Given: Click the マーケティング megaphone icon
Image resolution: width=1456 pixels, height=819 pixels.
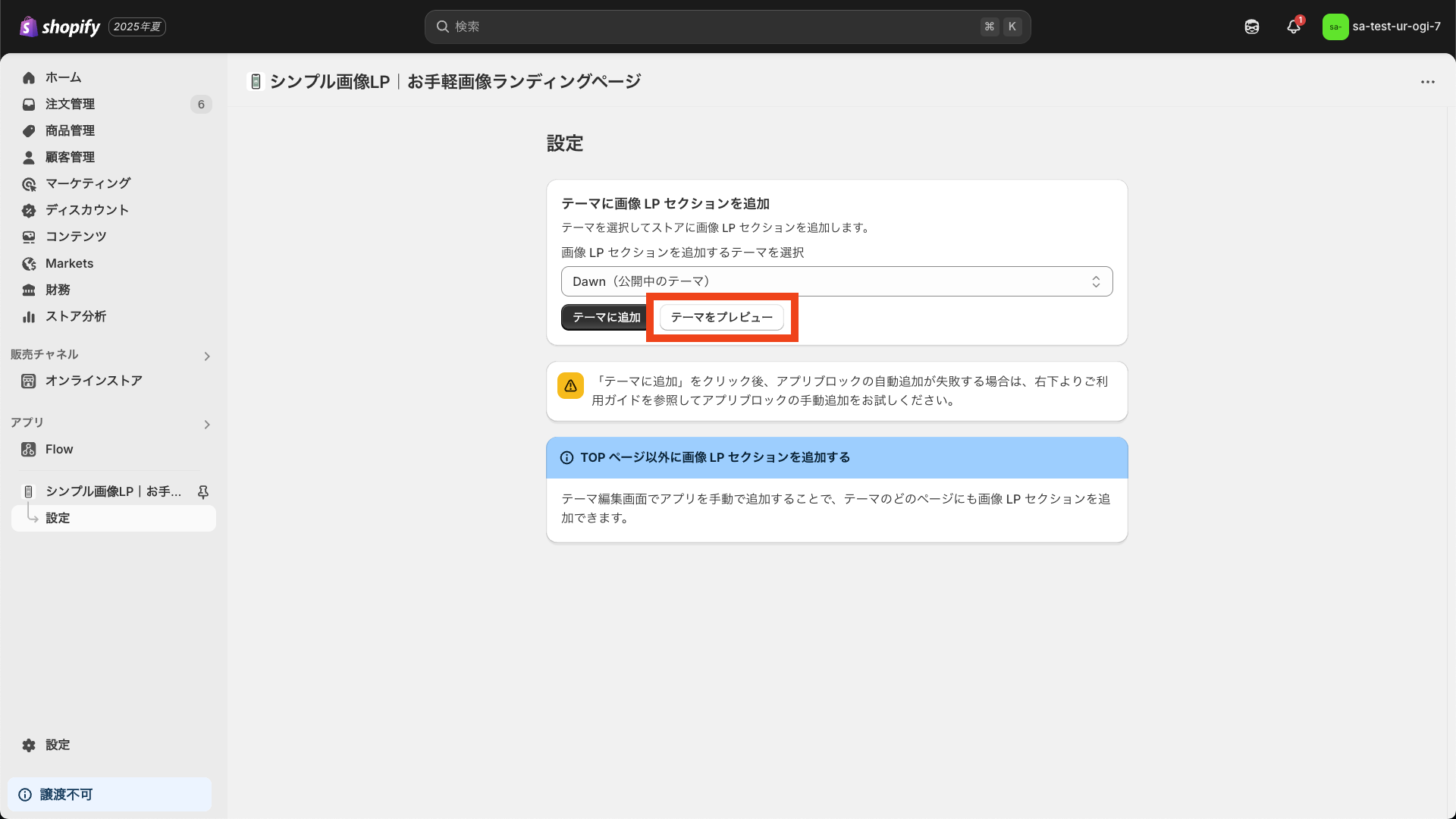Looking at the screenshot, I should click(29, 184).
